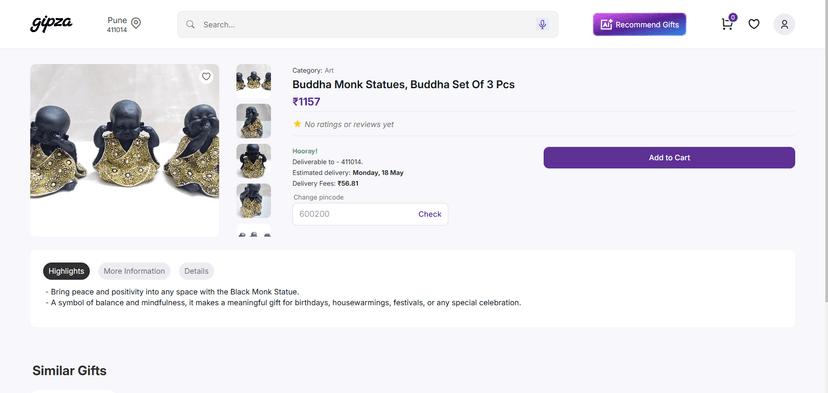
Task: Select the third product thumbnail
Action: click(253, 161)
